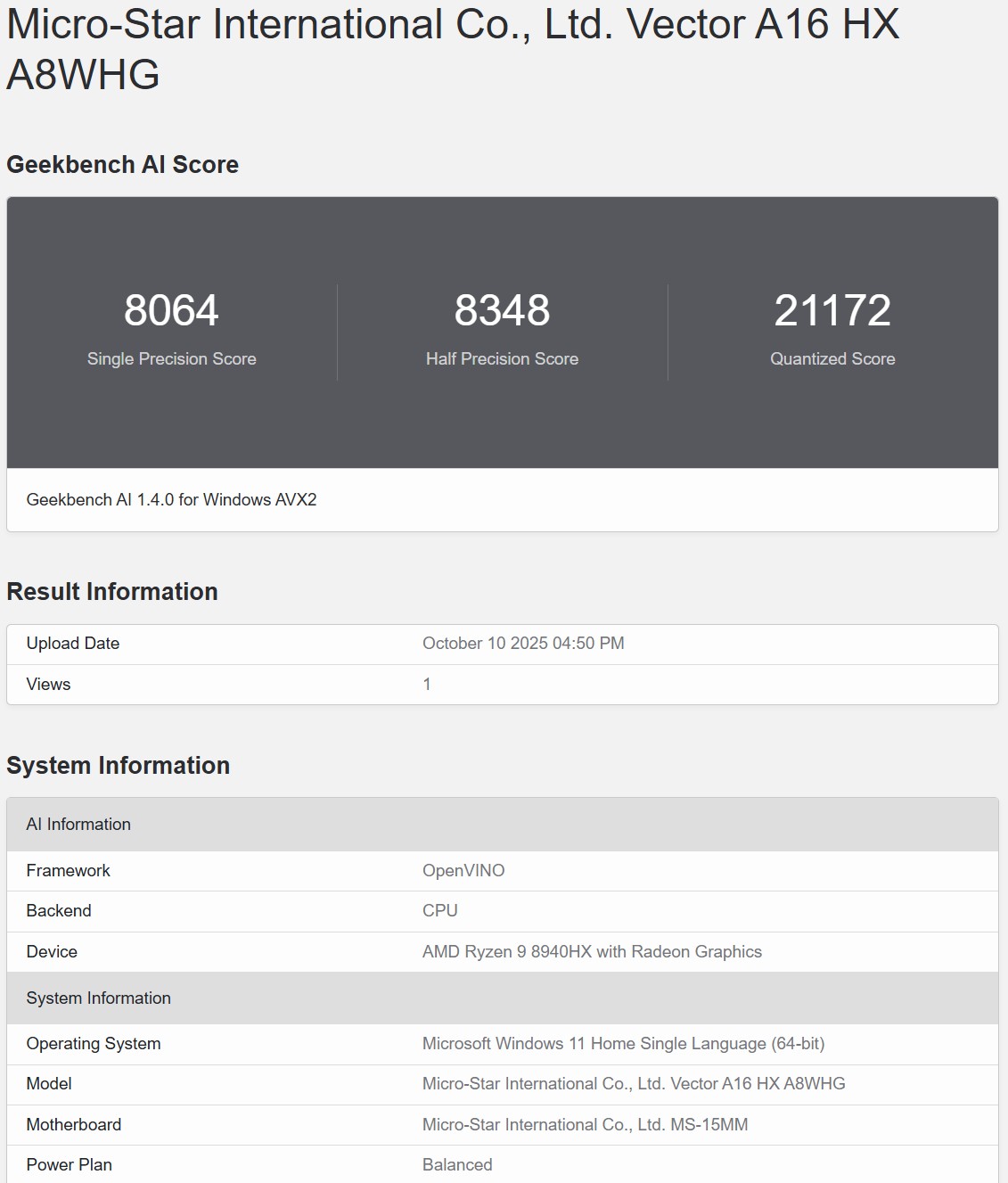This screenshot has height=1183, width=1008.
Task: Select the 21172 quantized score number
Action: 832,310
